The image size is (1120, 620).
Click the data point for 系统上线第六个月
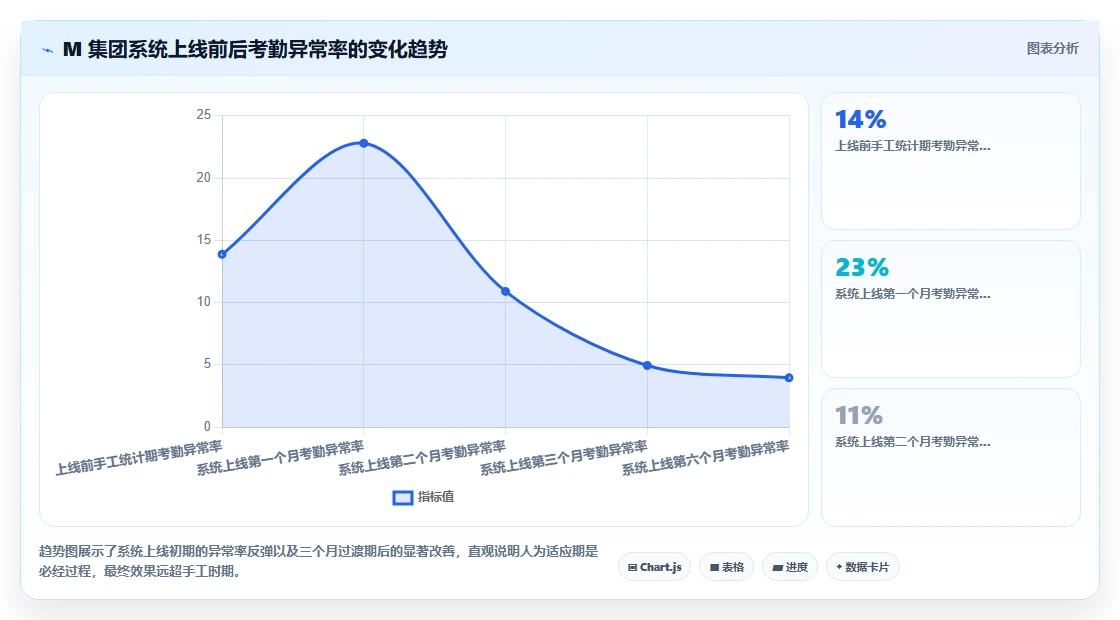[789, 378]
